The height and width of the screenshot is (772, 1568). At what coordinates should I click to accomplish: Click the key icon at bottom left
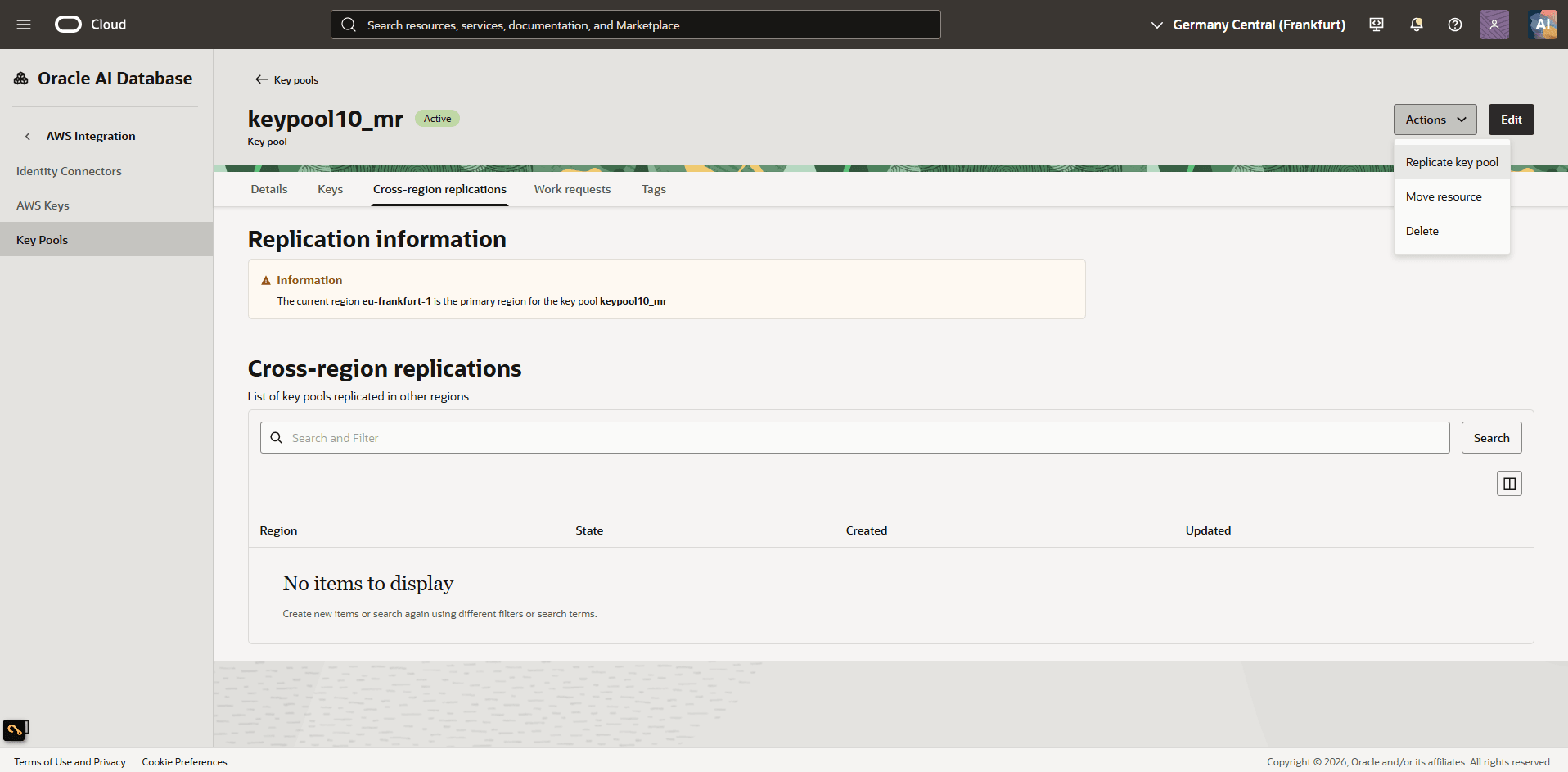16,729
